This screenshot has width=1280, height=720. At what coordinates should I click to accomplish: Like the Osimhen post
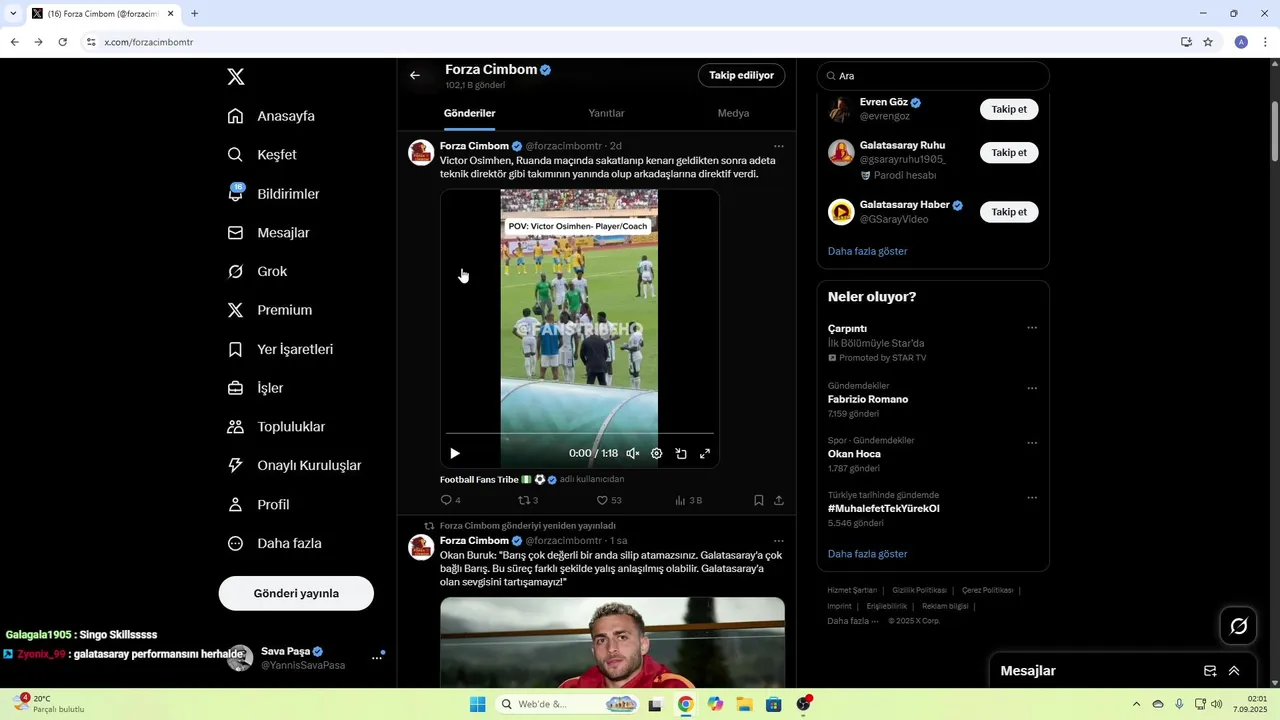click(608, 500)
